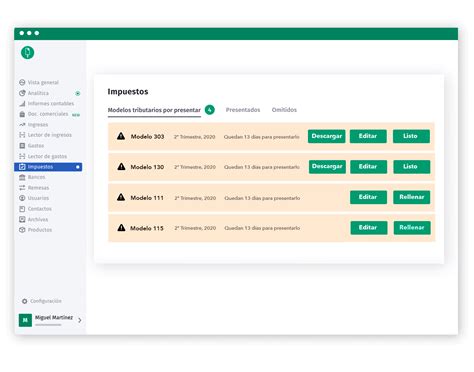Download Modelo 130 with Descargar
This screenshot has width=474, height=372.
click(x=327, y=167)
